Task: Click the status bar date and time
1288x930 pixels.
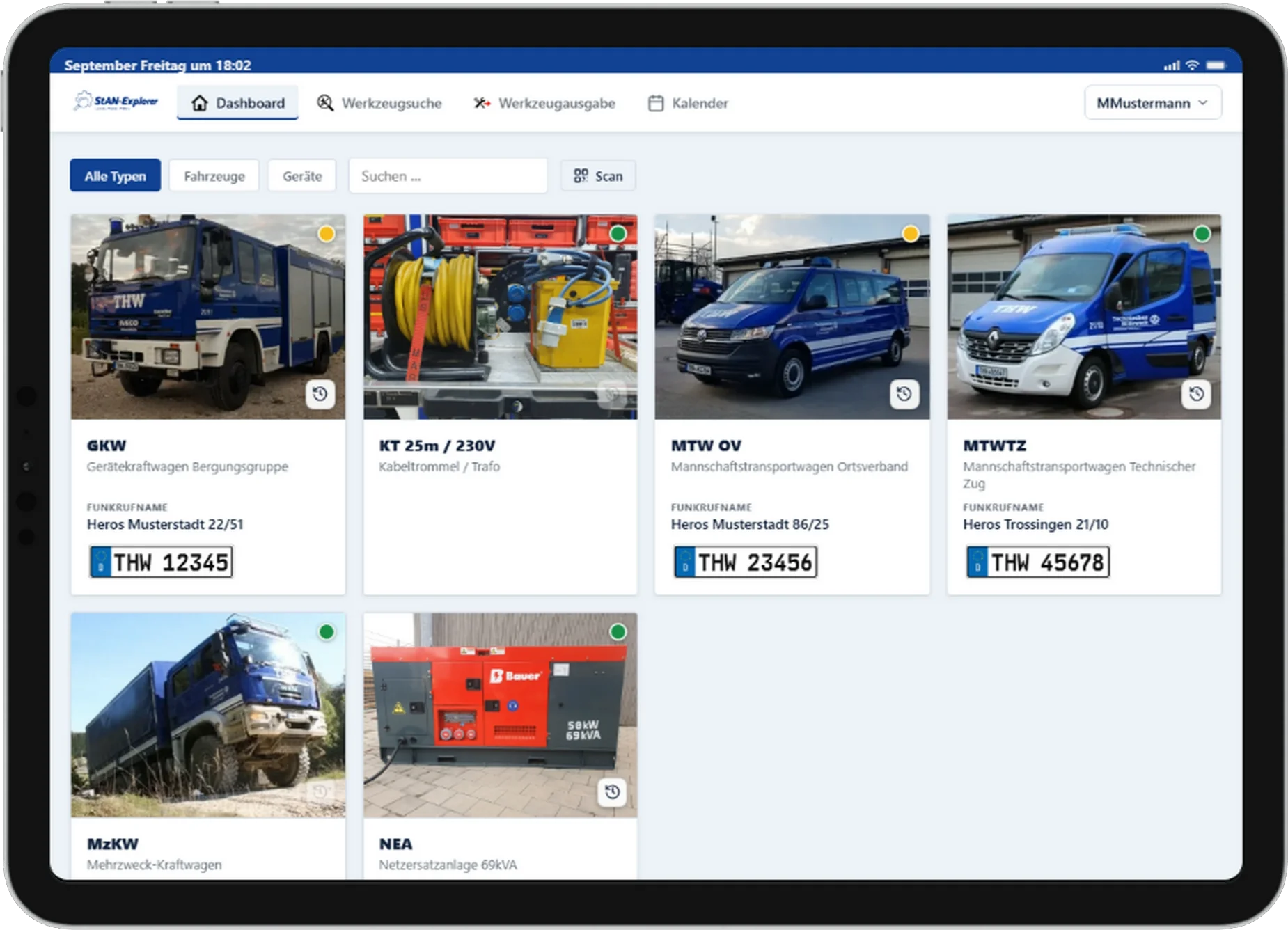Action: (x=158, y=65)
